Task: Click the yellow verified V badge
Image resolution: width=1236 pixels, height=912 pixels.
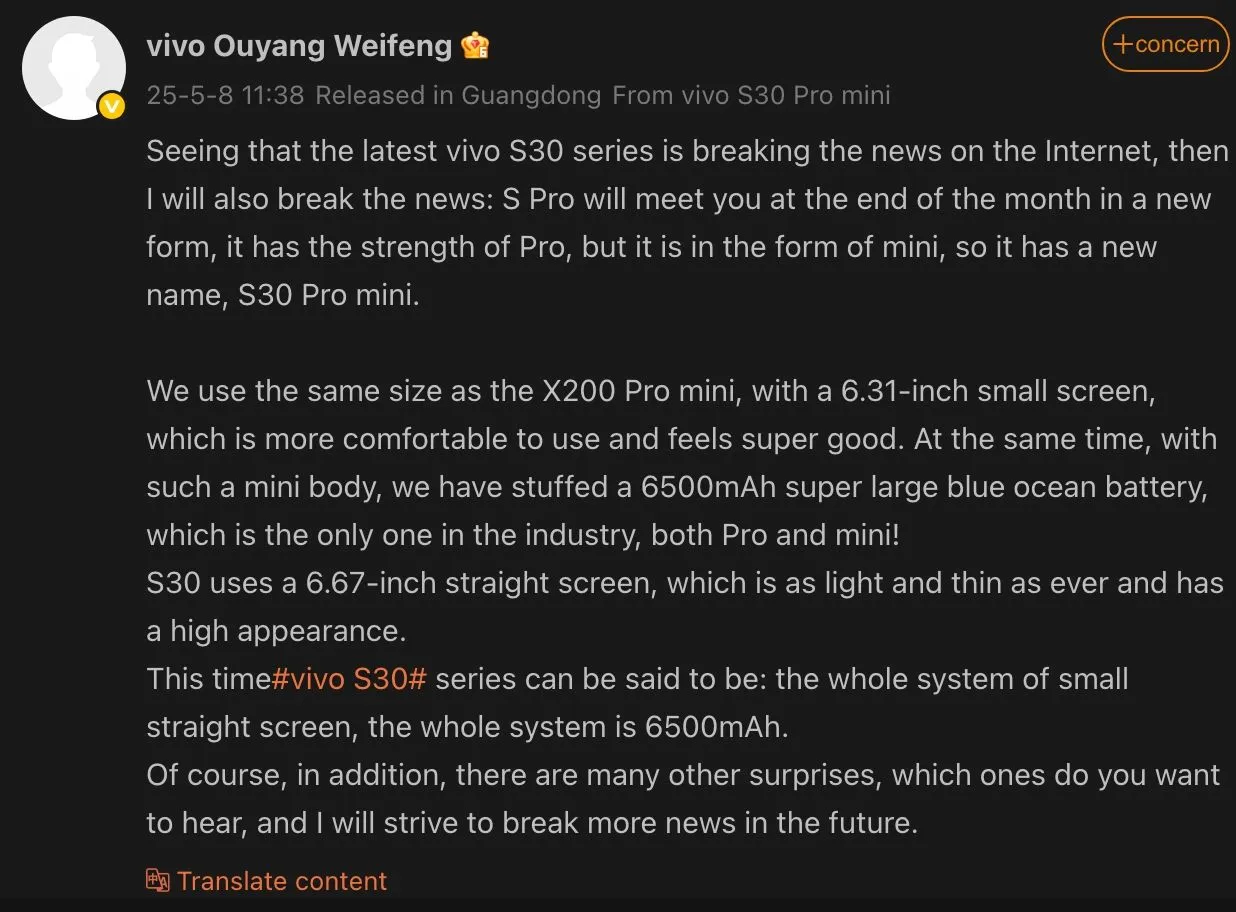Action: click(112, 106)
